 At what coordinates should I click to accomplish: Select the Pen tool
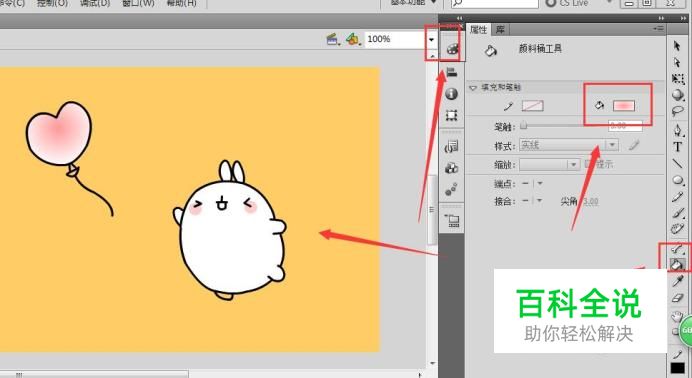click(678, 130)
